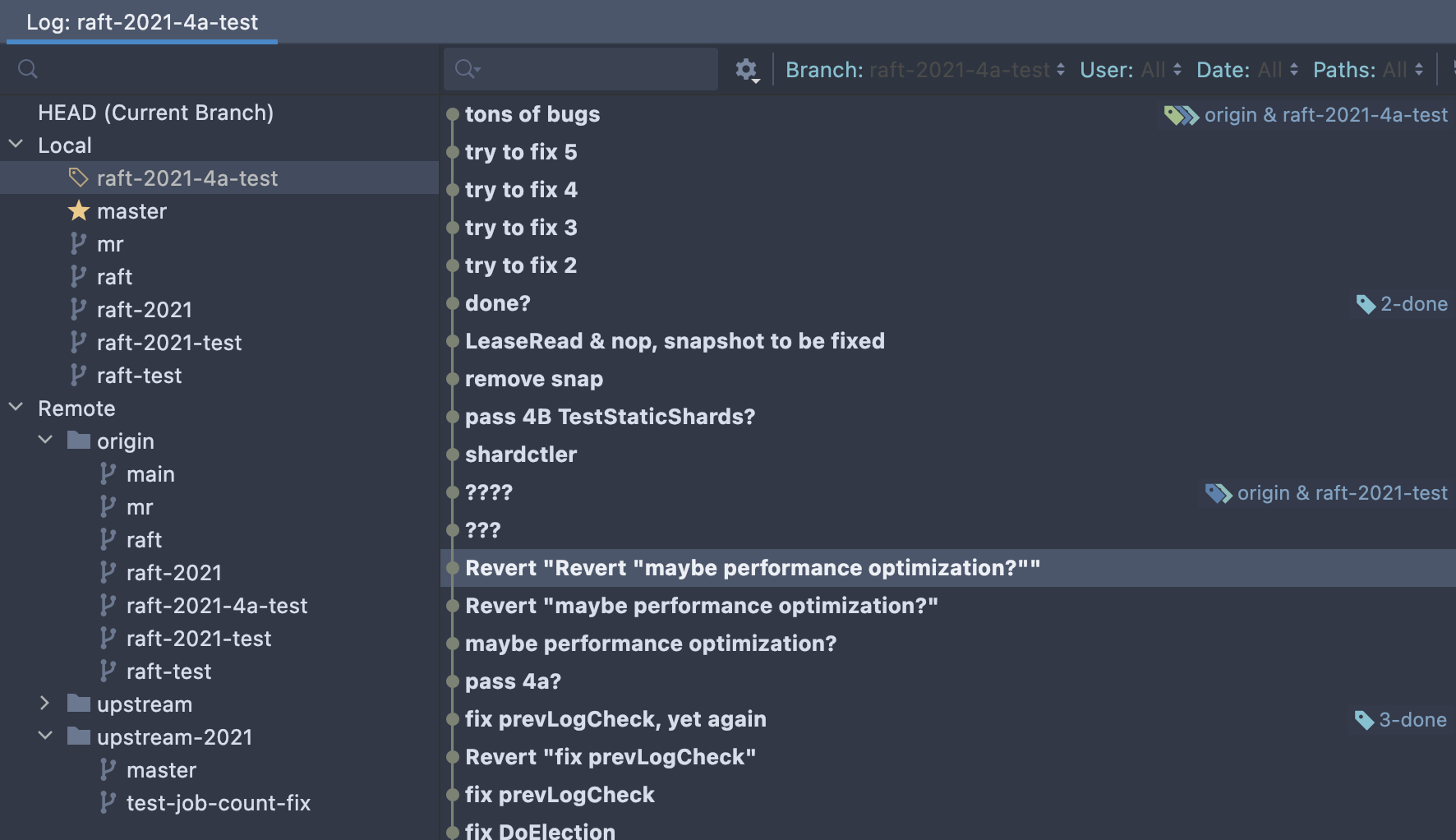Click the commit text search field
Screen dimensions: 1456x840
[x=592, y=69]
